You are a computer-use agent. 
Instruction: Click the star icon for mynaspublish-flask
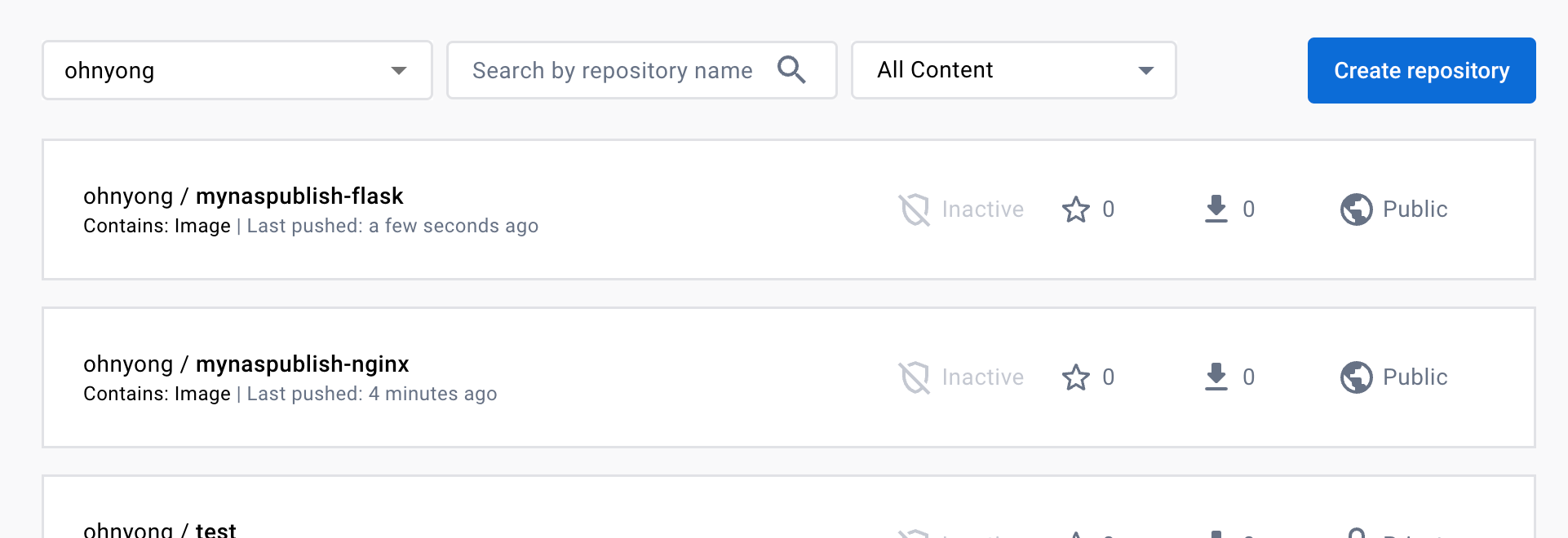[1076, 209]
